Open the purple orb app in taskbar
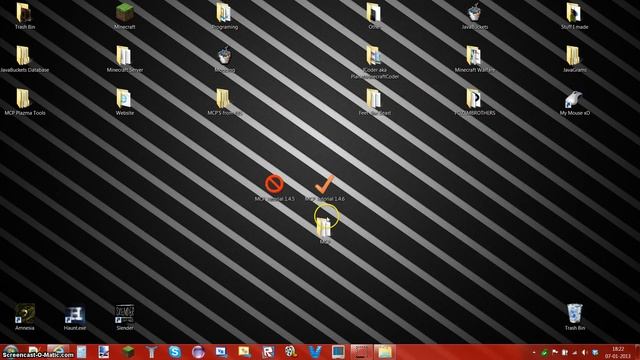640x360 pixels. coord(198,351)
